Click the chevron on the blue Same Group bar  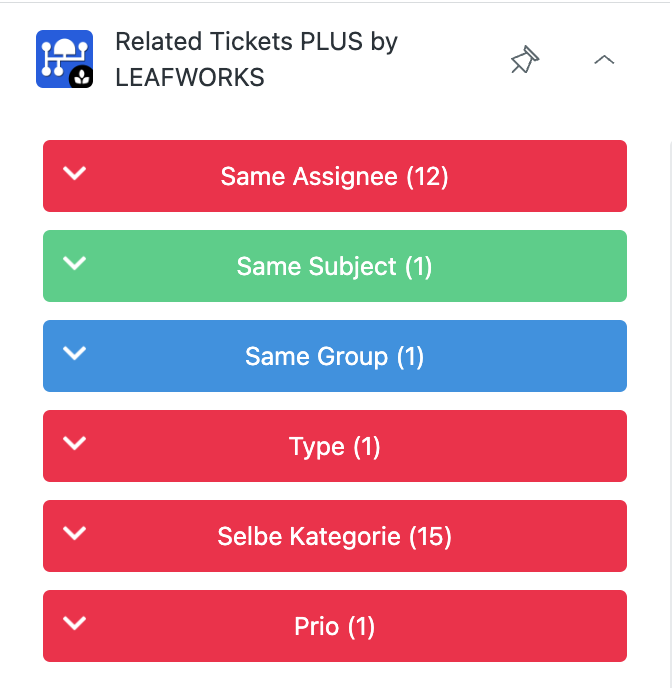[x=75, y=353]
